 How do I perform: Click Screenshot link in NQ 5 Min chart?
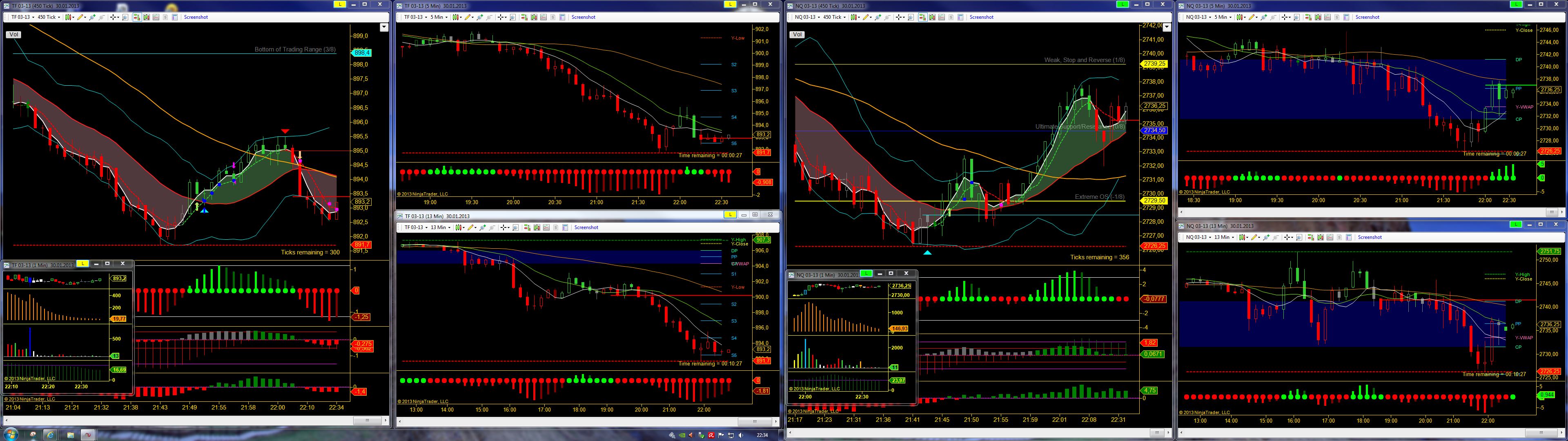point(1367,17)
